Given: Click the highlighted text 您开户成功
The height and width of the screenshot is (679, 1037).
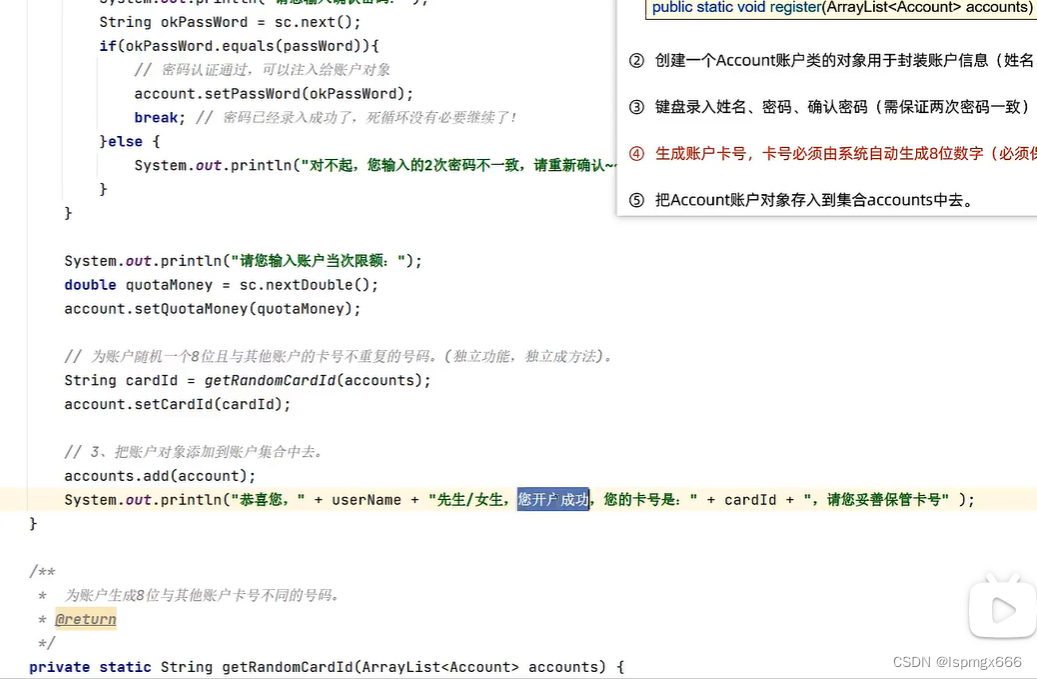Looking at the screenshot, I should tap(552, 499).
